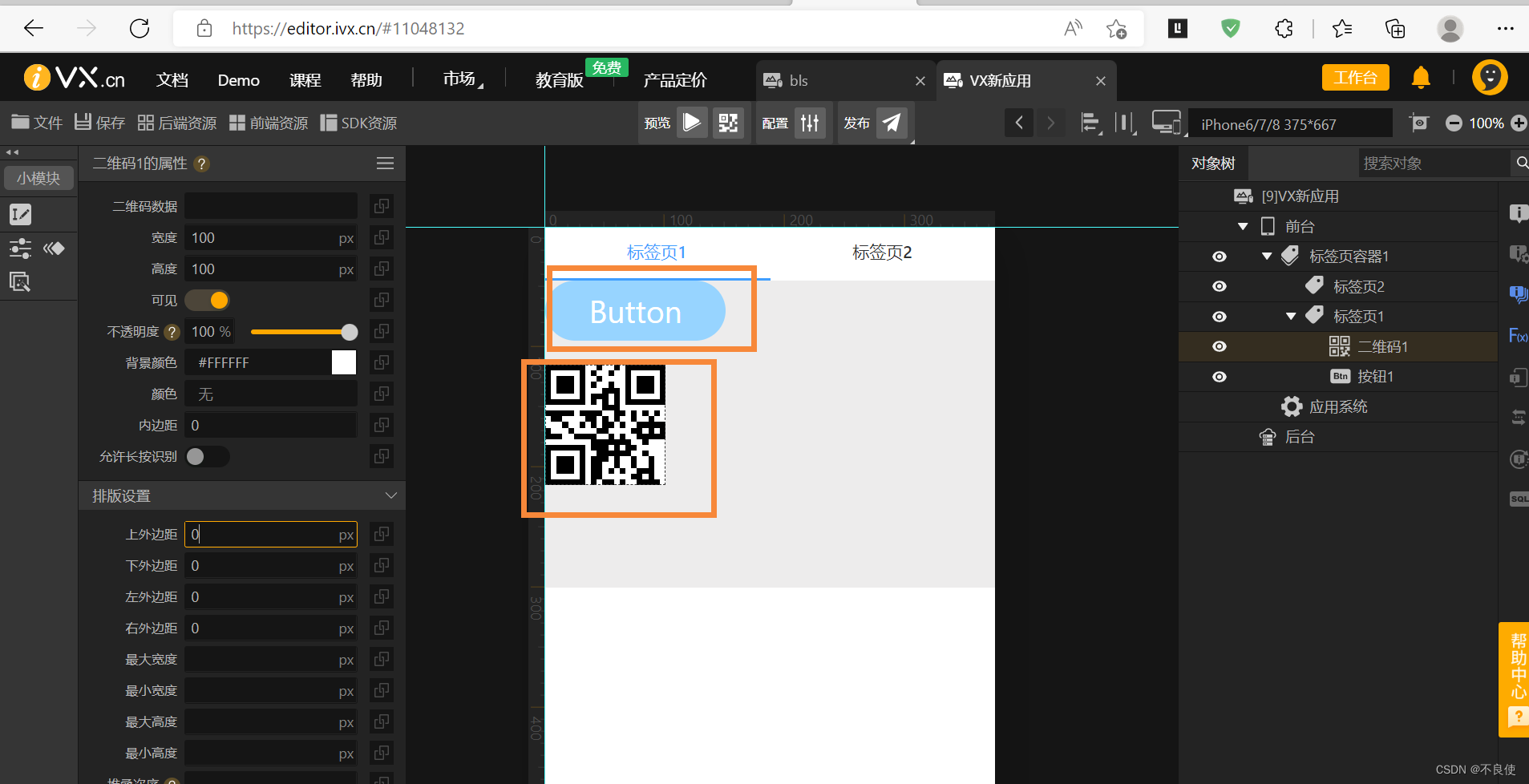Click the search-list icon in left sidebar
The width and height of the screenshot is (1529, 784).
click(x=20, y=281)
